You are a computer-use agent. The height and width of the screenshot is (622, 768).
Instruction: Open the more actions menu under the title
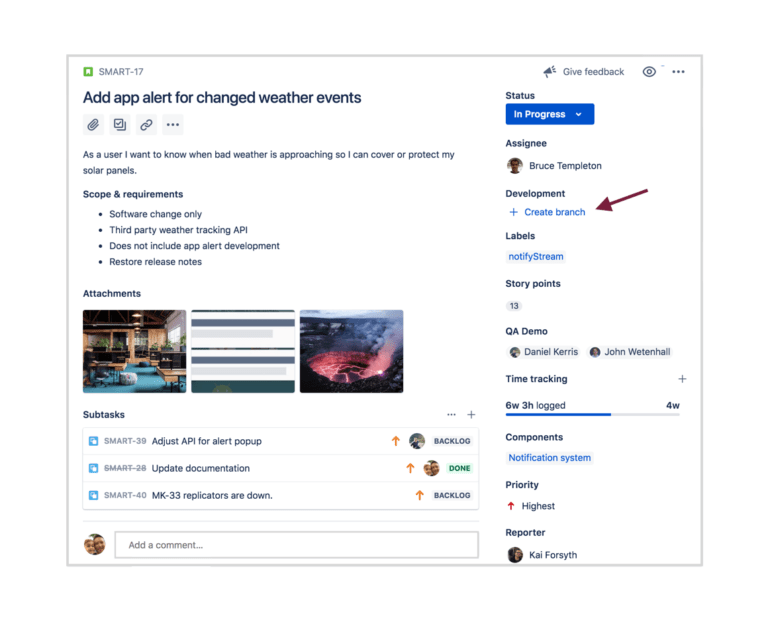click(172, 125)
